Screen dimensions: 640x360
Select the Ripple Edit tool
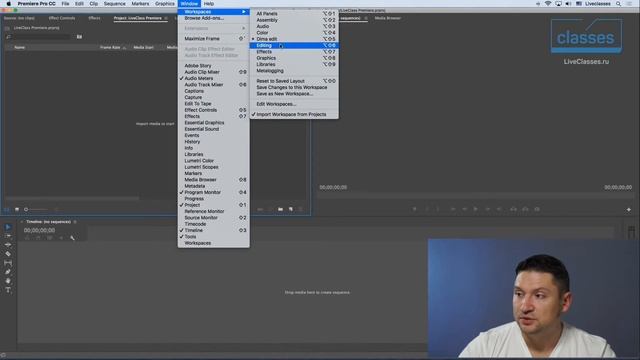[8, 245]
